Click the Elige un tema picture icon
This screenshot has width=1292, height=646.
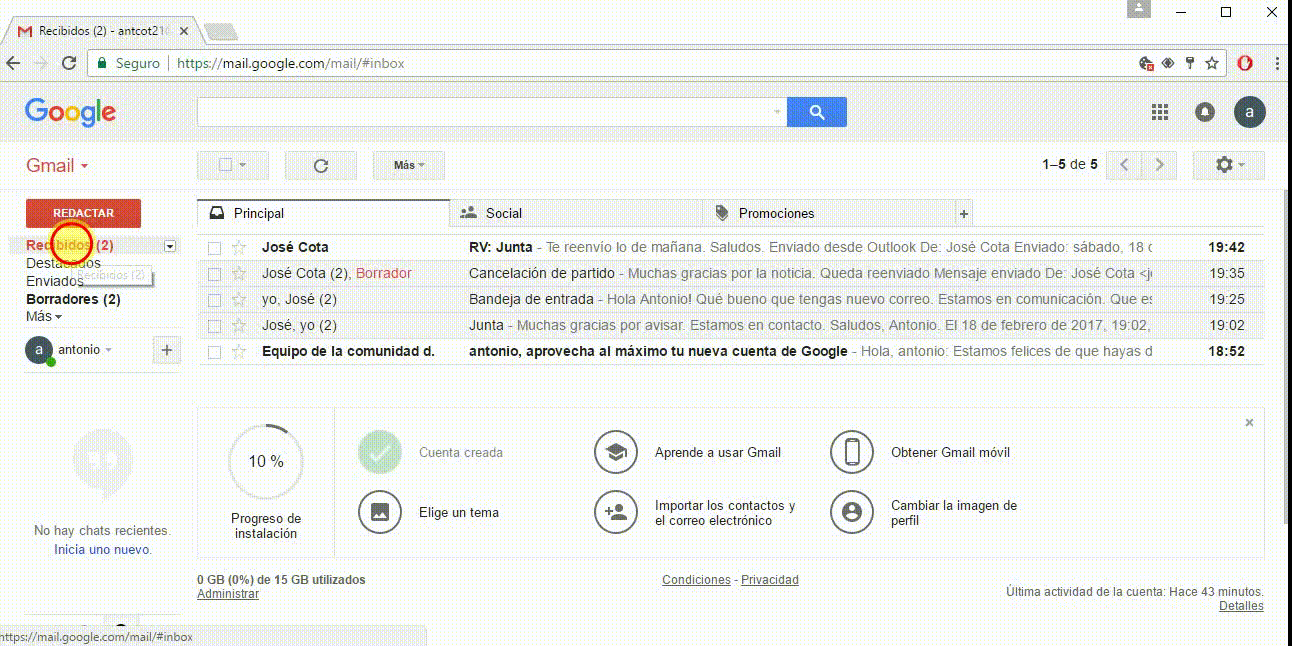(x=380, y=512)
